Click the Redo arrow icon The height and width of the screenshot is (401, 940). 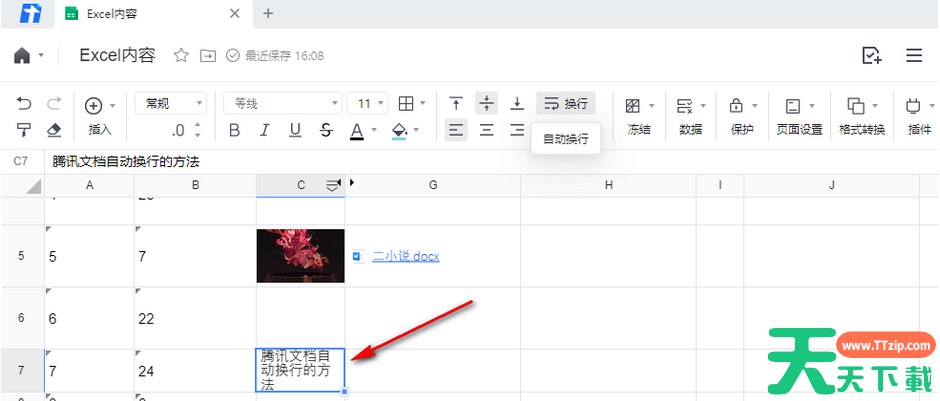tap(55, 104)
